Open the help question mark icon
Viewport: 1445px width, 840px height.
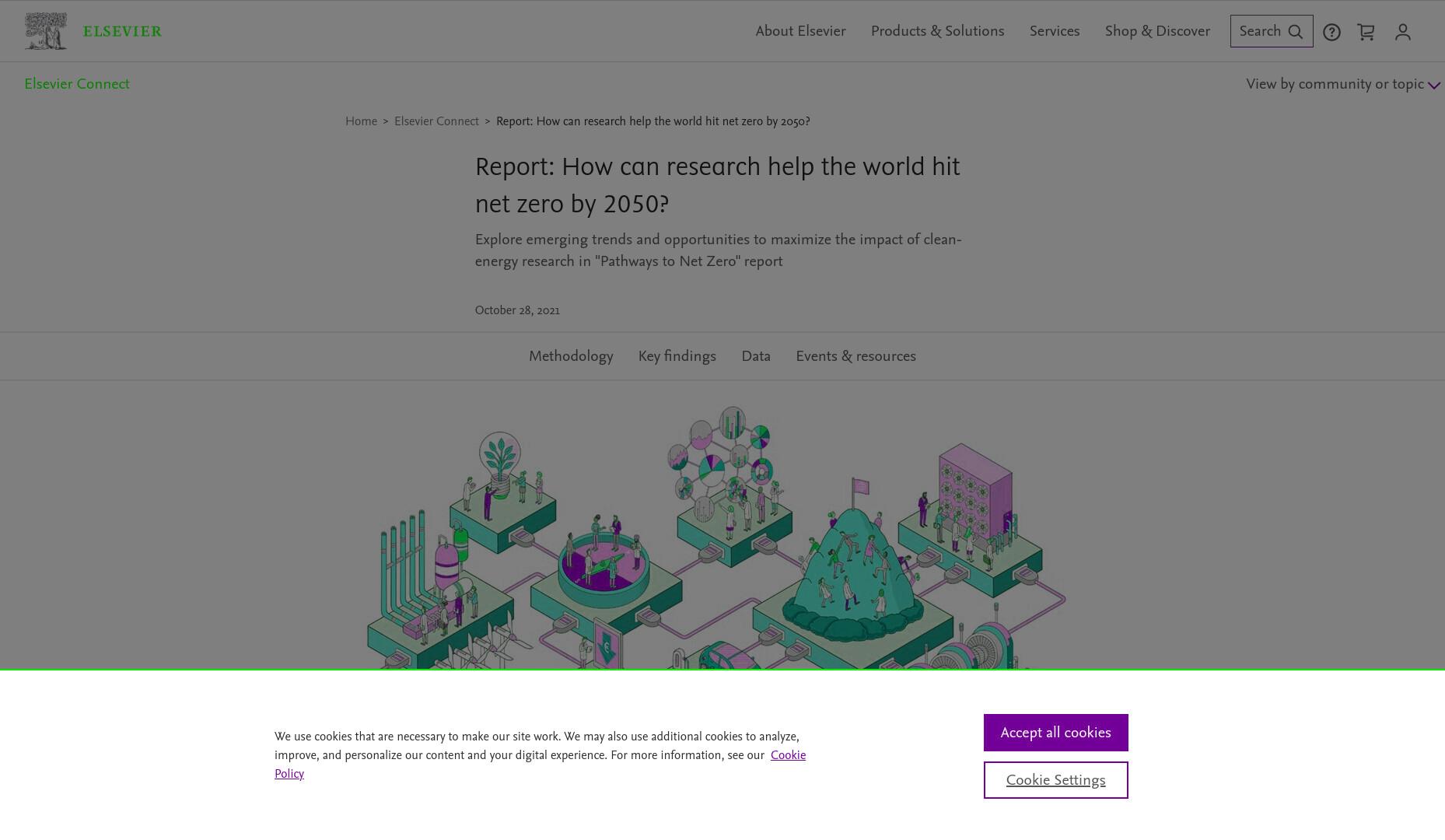pyautogui.click(x=1331, y=32)
